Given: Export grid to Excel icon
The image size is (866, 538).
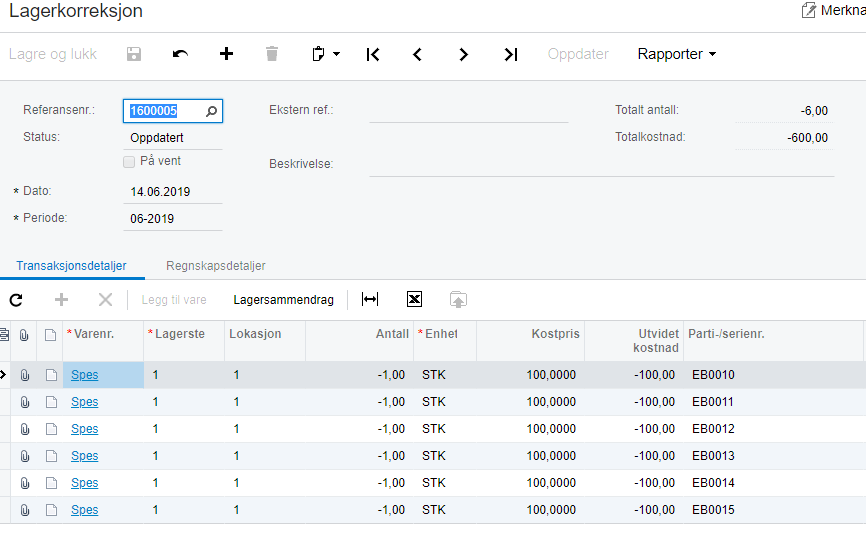Looking at the screenshot, I should [414, 299].
